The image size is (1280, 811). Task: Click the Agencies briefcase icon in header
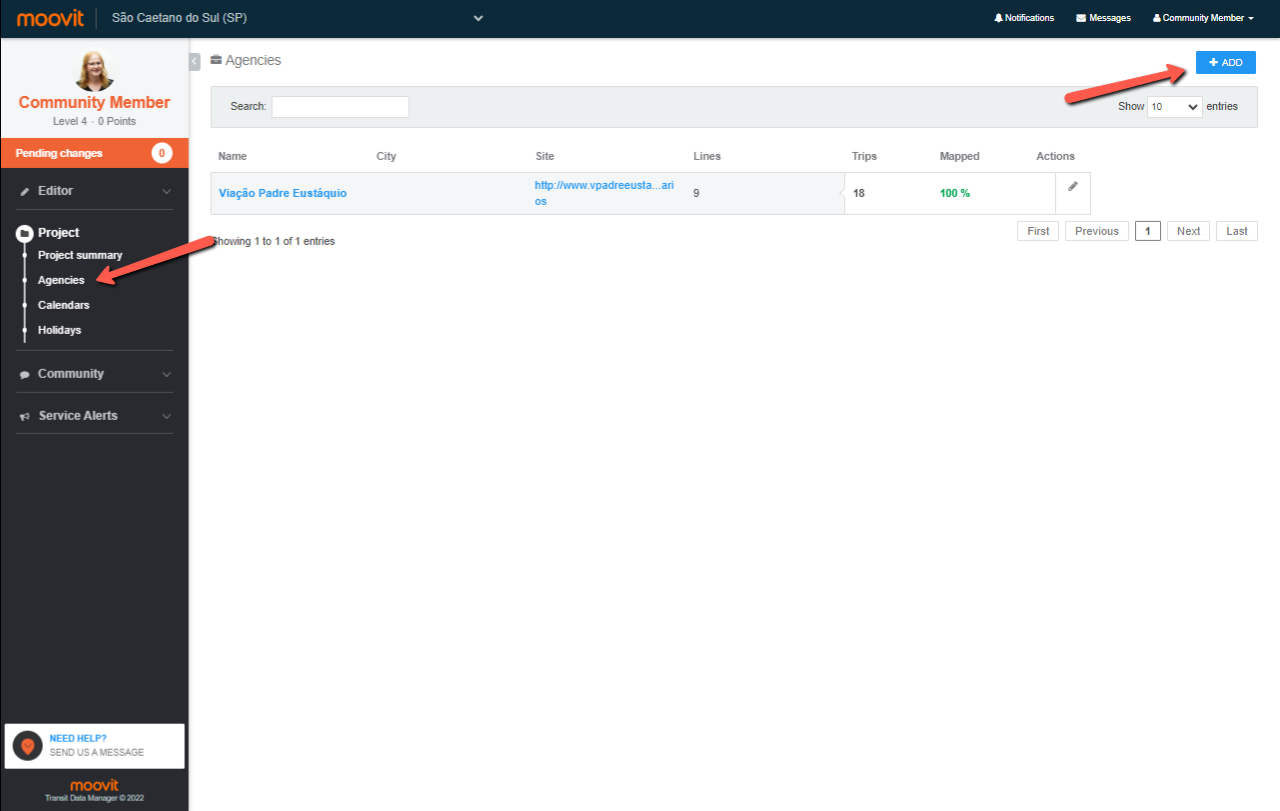point(216,60)
